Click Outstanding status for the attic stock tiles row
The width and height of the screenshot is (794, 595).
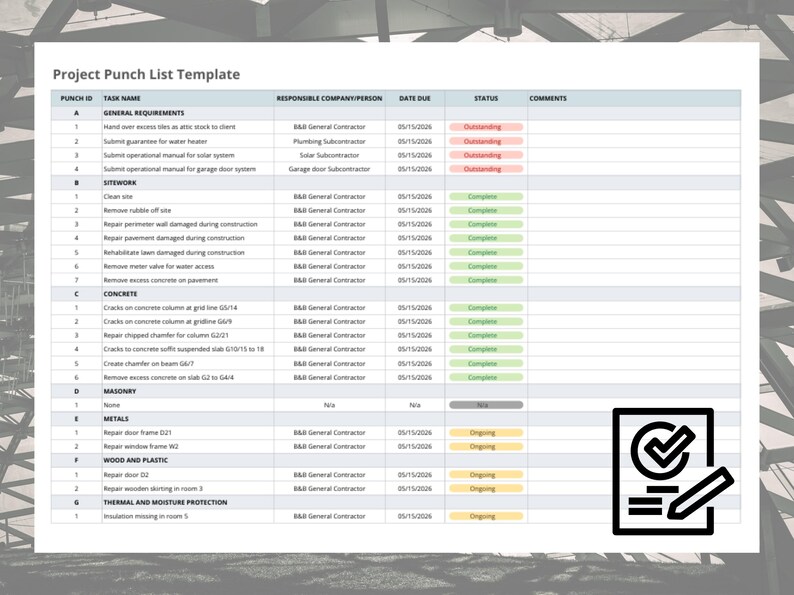tap(486, 127)
